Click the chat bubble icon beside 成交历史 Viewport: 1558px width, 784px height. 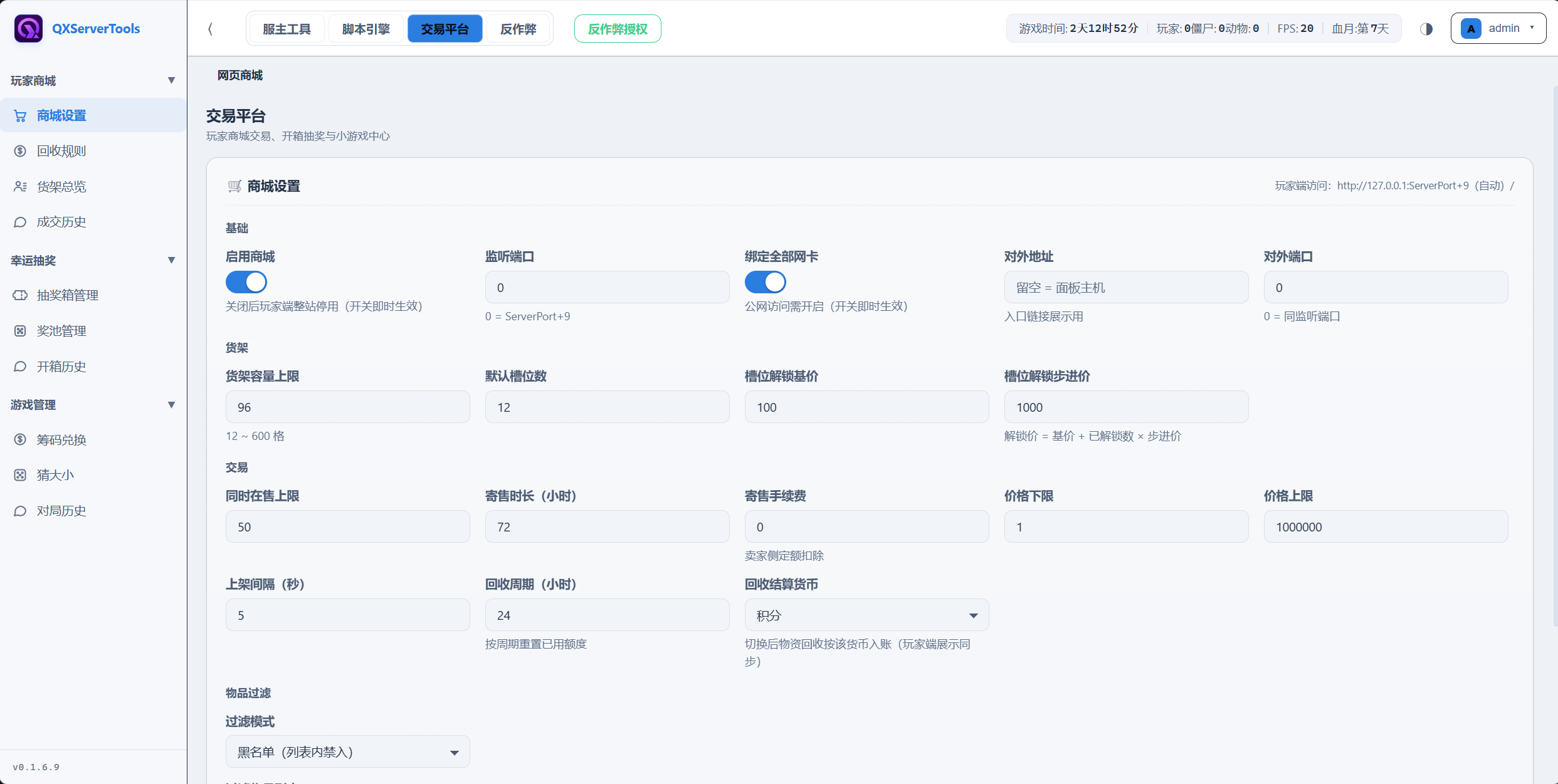coord(20,222)
